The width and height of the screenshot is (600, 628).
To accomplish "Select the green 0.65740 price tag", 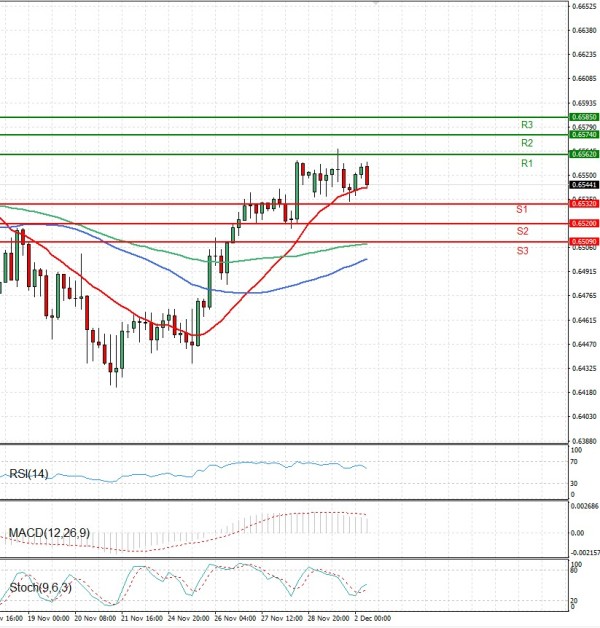I will pyautogui.click(x=584, y=134).
